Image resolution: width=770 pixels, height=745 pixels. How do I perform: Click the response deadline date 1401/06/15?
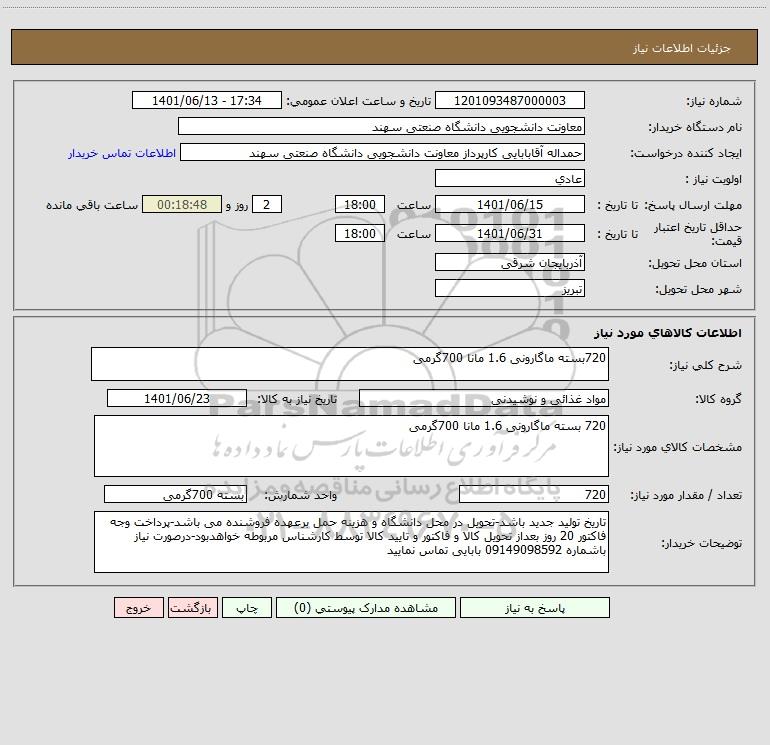coord(510,204)
